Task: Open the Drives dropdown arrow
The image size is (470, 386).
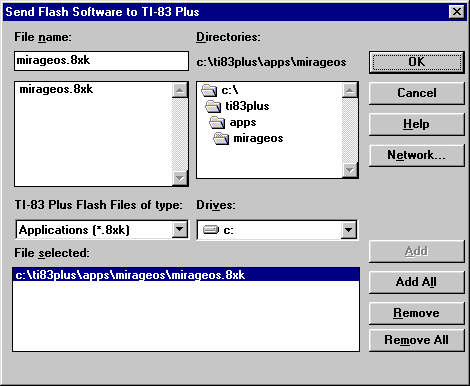Action: (x=349, y=229)
